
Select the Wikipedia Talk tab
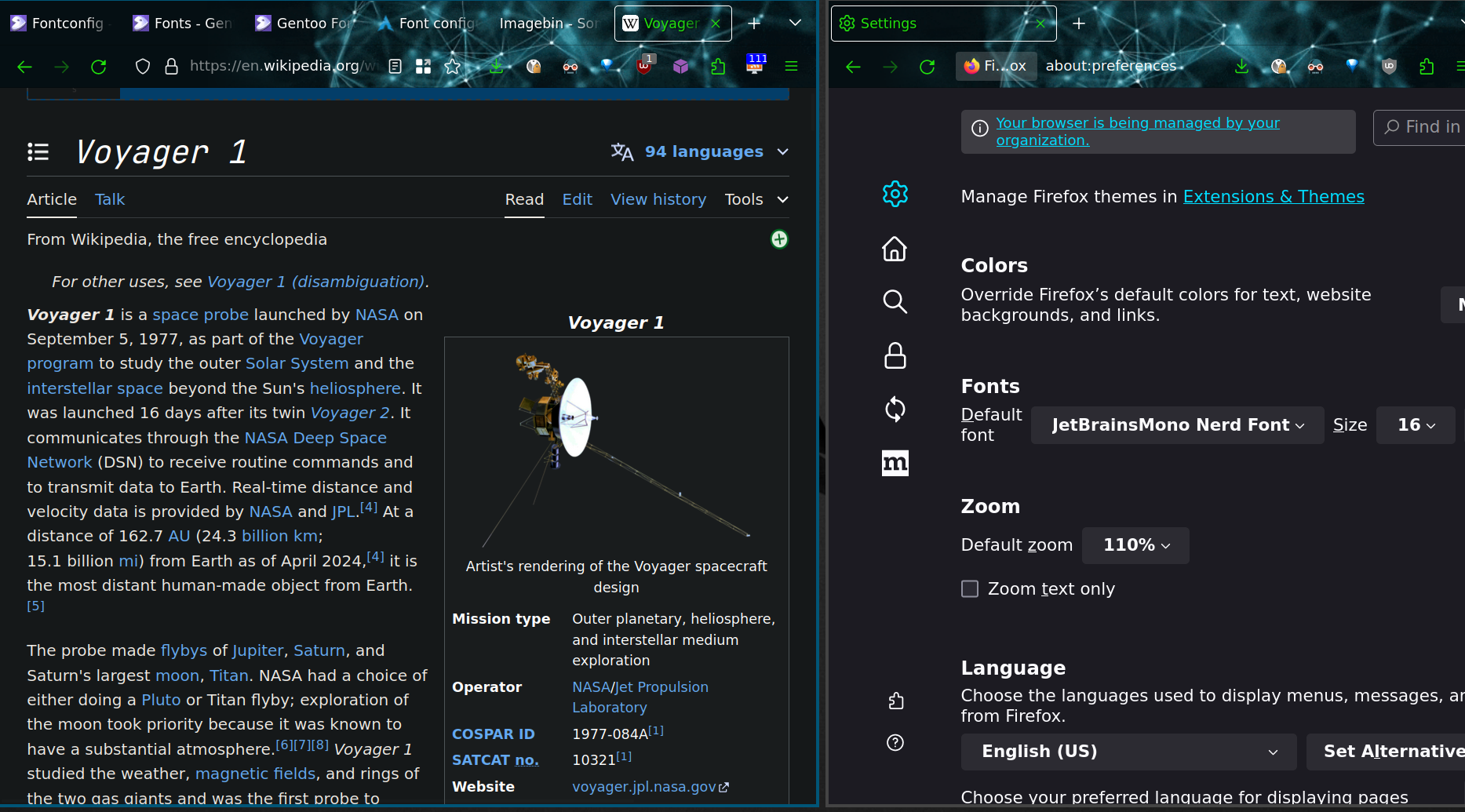pyautogui.click(x=110, y=199)
